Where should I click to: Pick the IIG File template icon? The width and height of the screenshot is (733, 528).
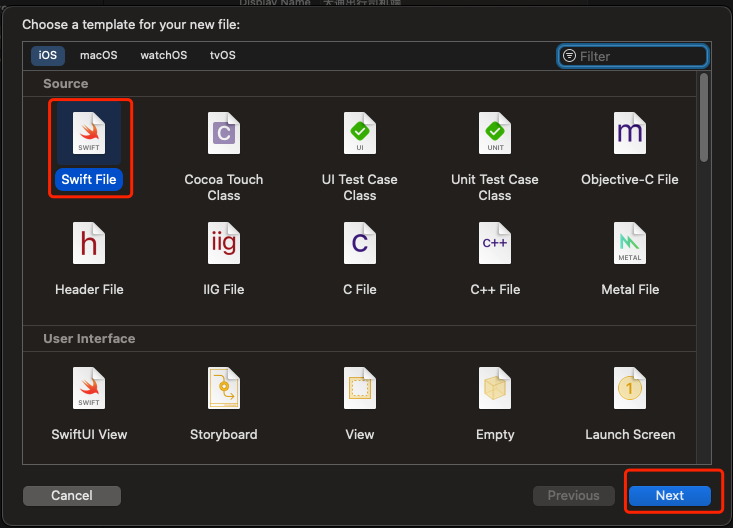click(224, 243)
